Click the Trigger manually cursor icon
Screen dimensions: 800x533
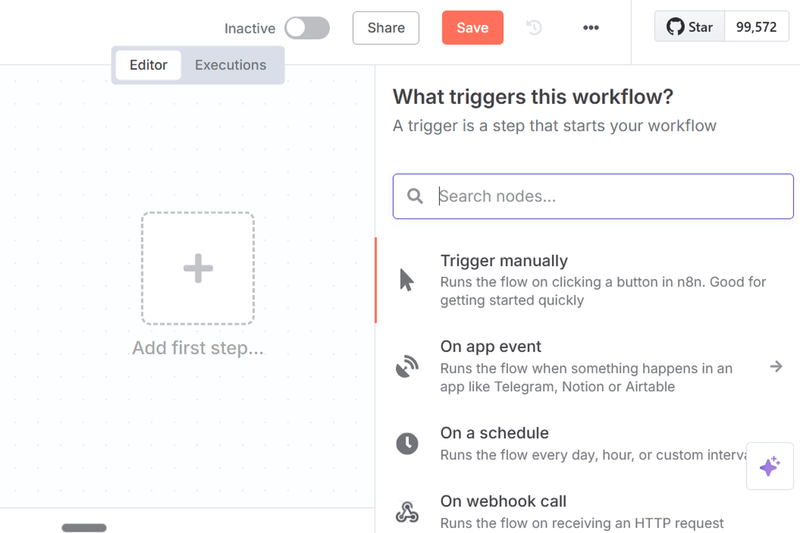[406, 280]
